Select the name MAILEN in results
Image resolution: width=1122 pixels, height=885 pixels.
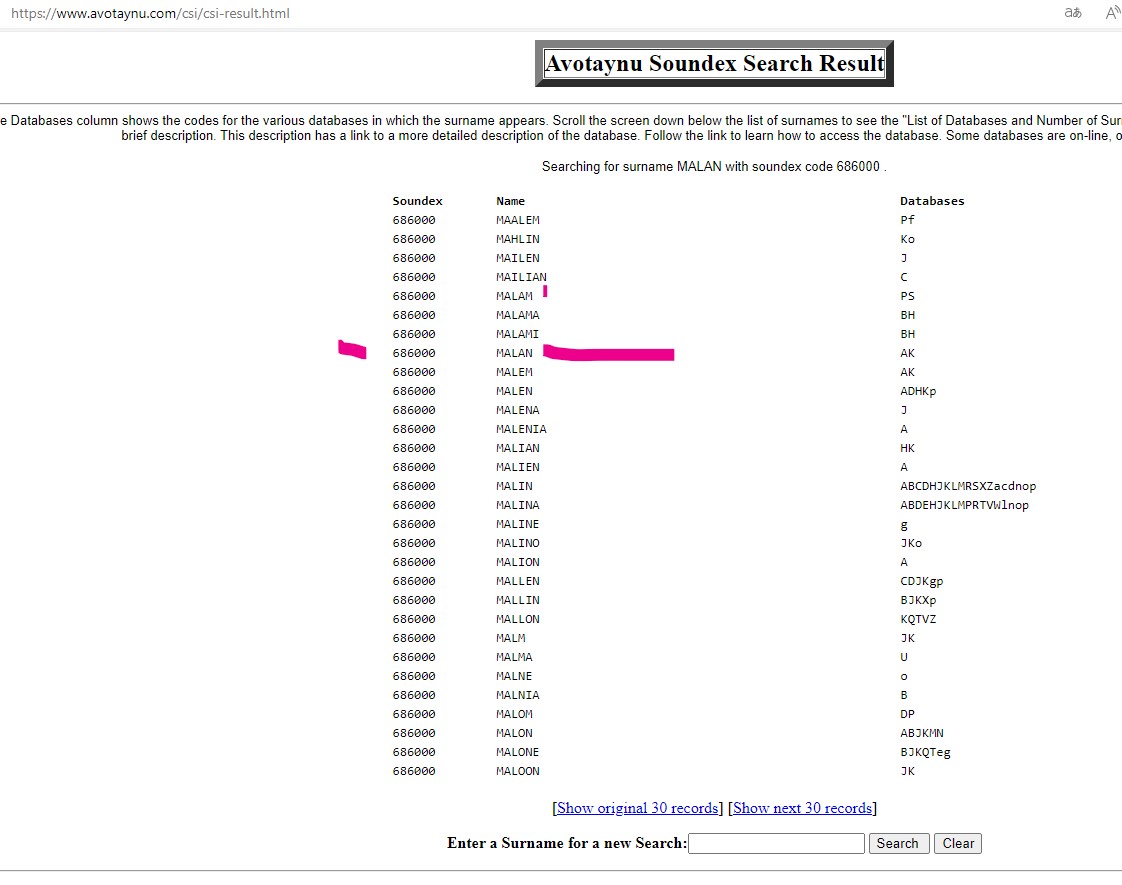point(517,258)
